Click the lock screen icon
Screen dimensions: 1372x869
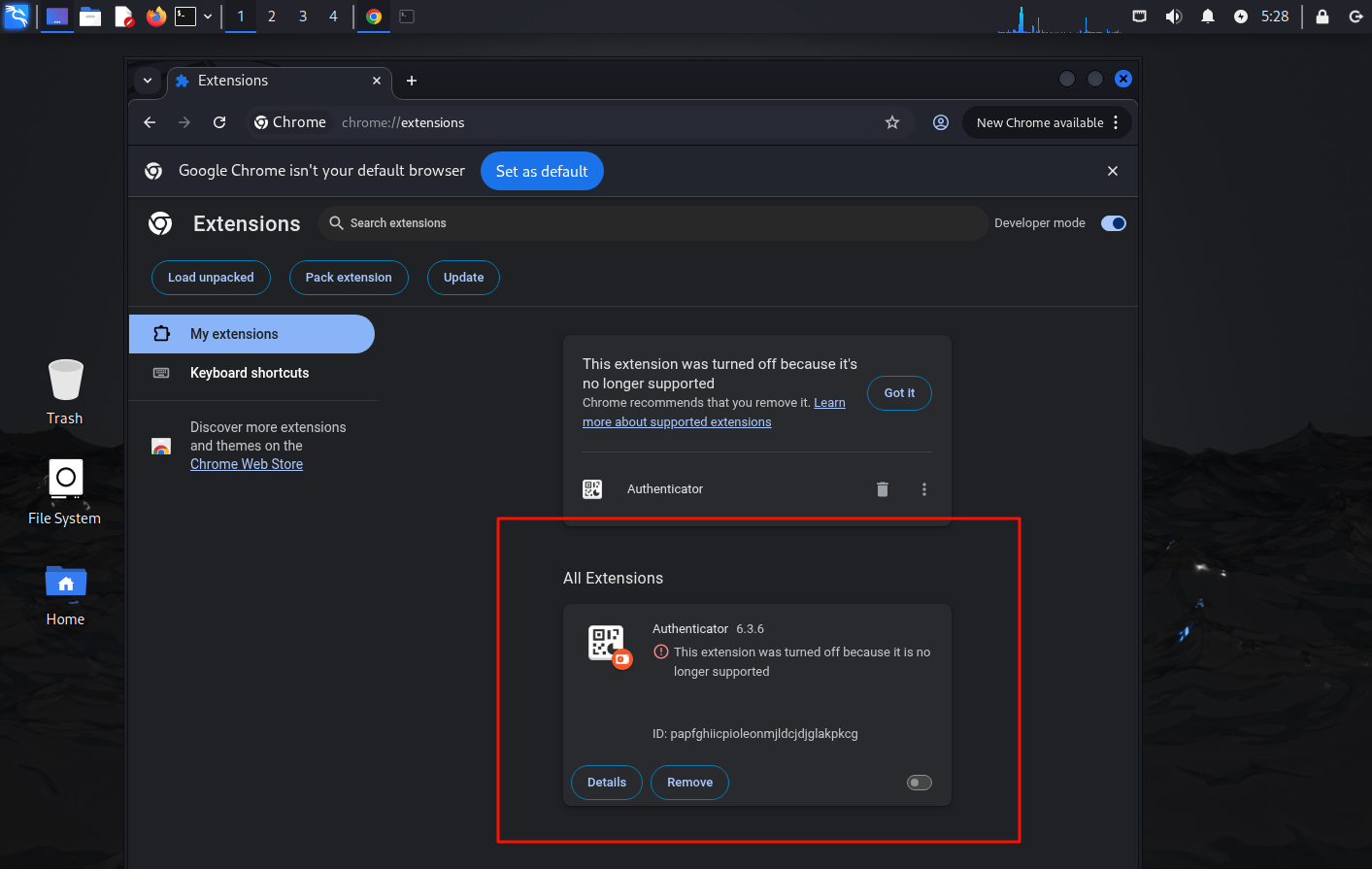tap(1322, 17)
